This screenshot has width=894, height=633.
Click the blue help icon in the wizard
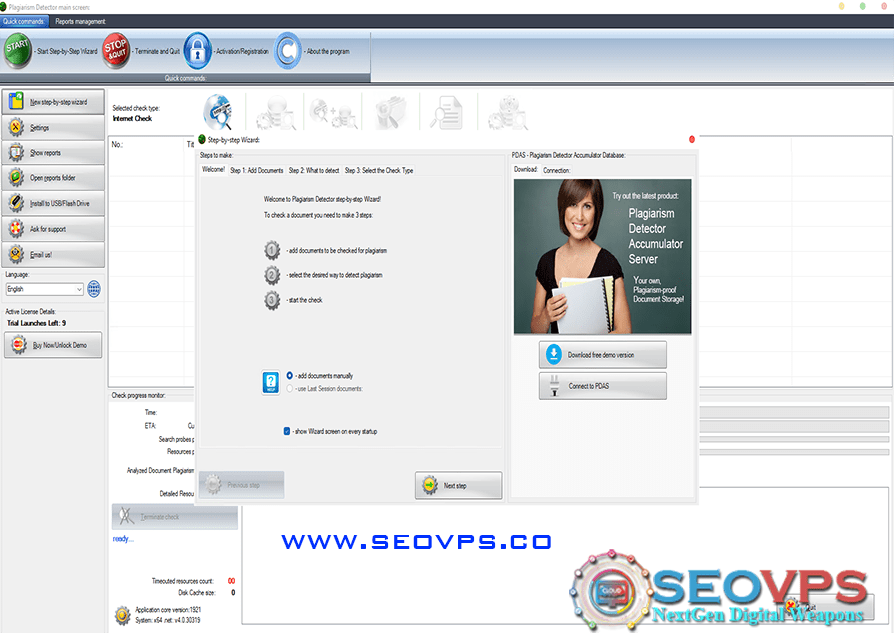[x=271, y=382]
